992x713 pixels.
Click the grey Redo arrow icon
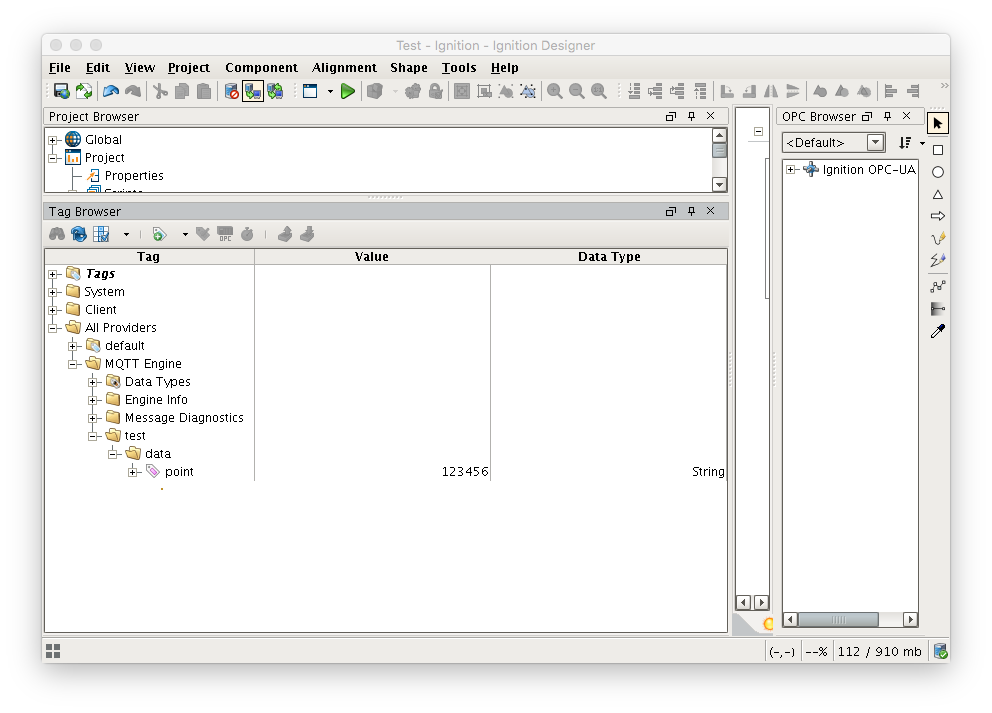(133, 91)
